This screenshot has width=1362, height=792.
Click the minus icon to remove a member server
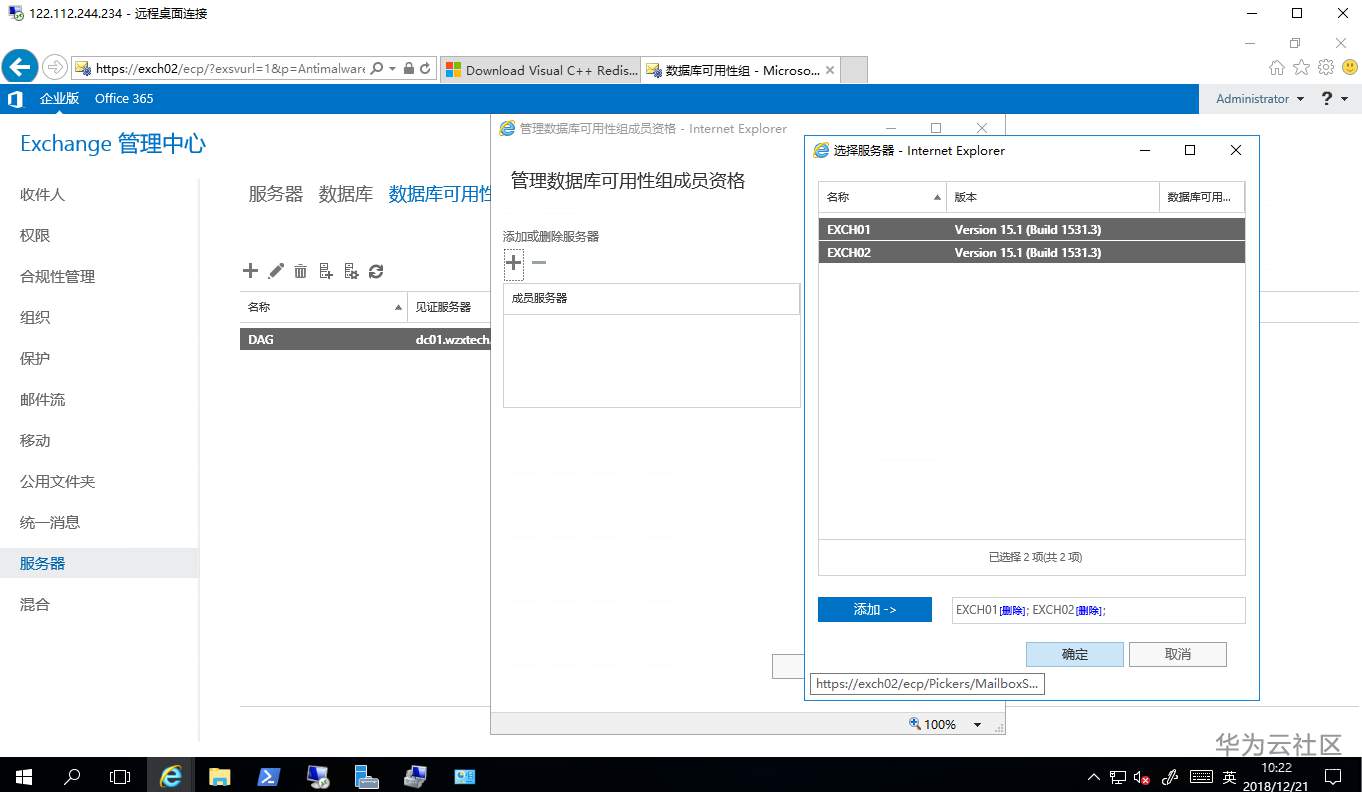tap(538, 263)
